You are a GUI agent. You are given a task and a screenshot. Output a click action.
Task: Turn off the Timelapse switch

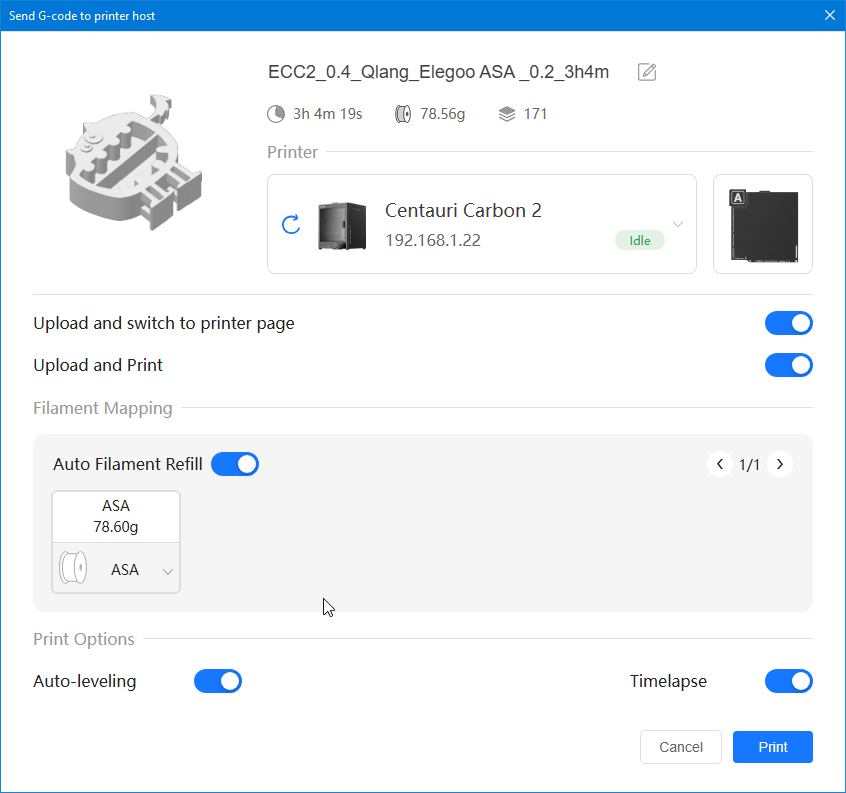coord(788,681)
